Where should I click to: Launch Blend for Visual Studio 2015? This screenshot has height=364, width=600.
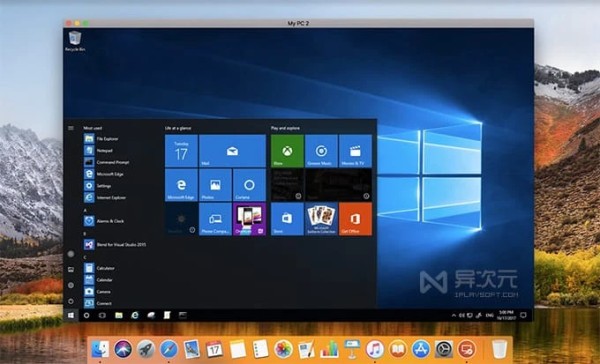coord(115,244)
